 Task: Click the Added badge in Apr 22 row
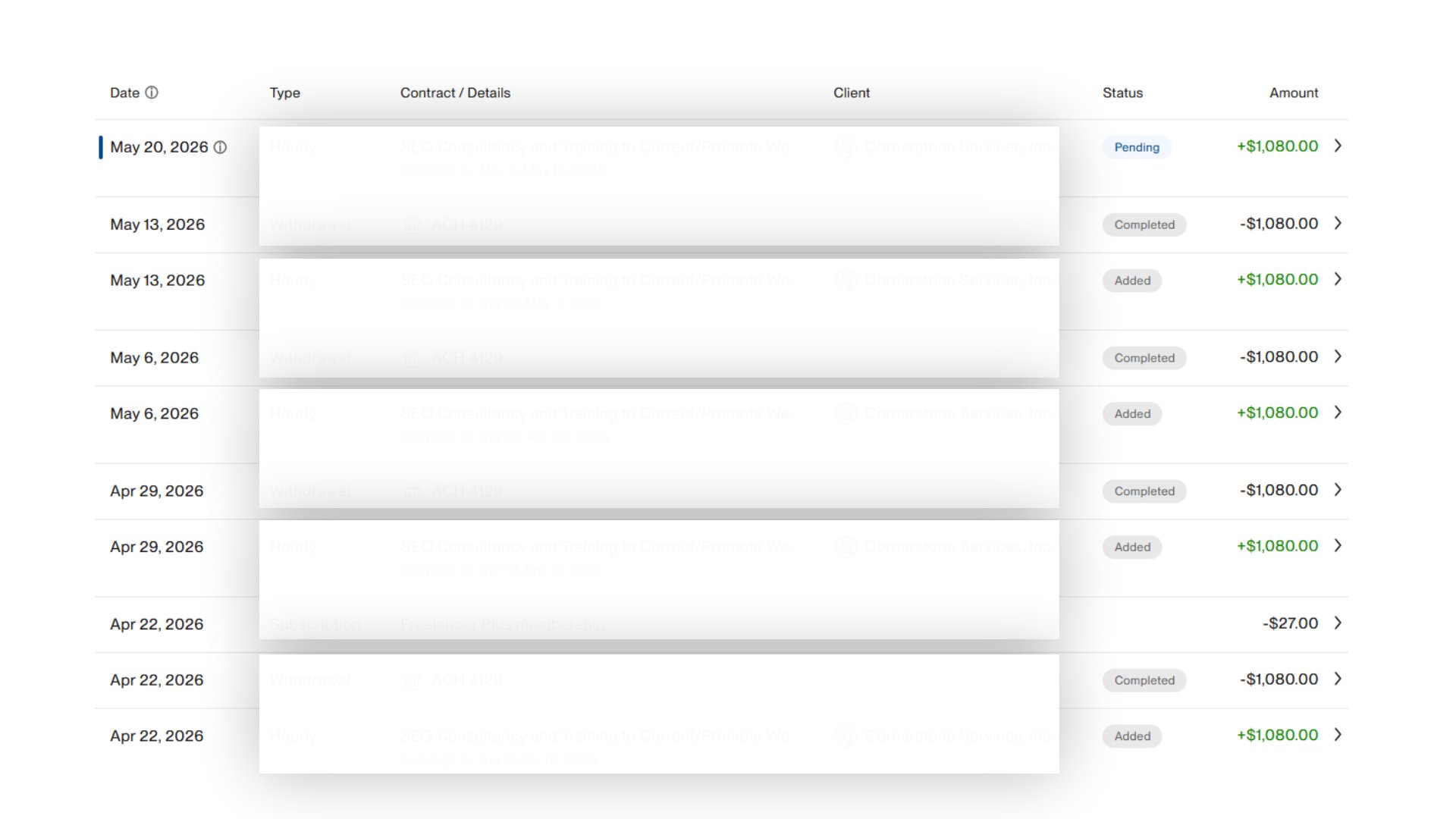pyautogui.click(x=1132, y=736)
